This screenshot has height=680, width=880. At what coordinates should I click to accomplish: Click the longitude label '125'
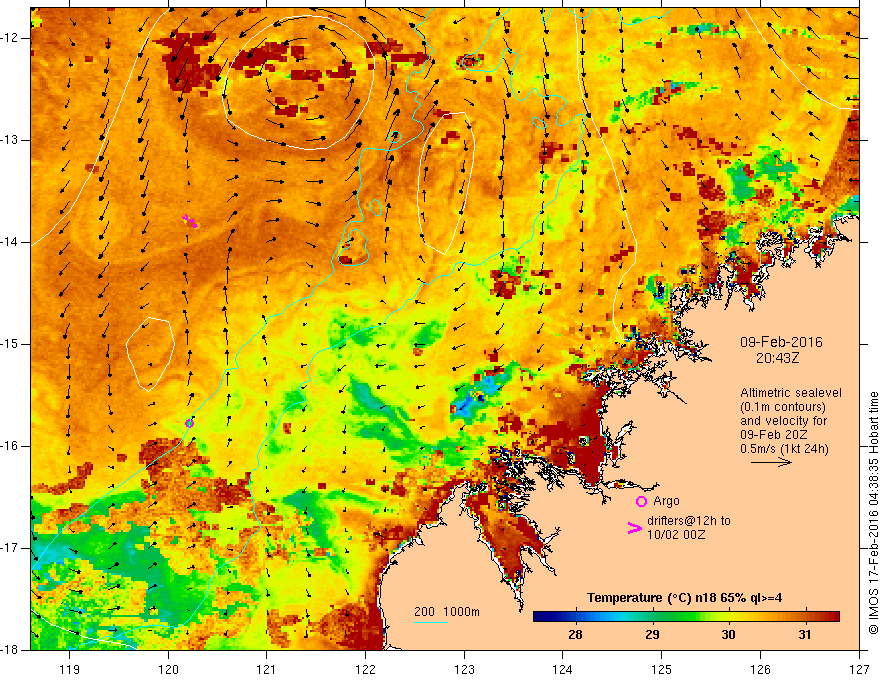tap(662, 669)
